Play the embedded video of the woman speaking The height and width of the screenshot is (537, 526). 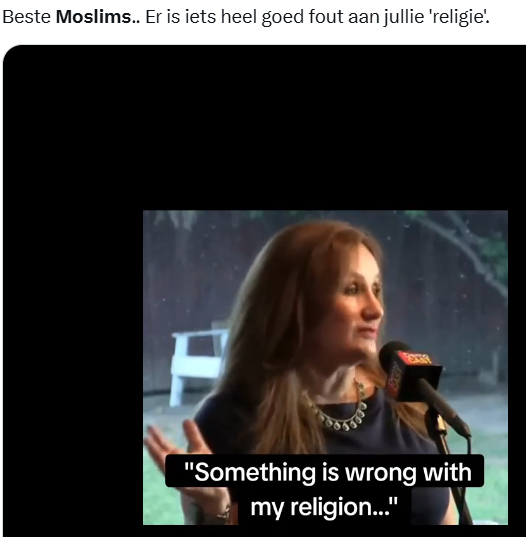(x=325, y=367)
